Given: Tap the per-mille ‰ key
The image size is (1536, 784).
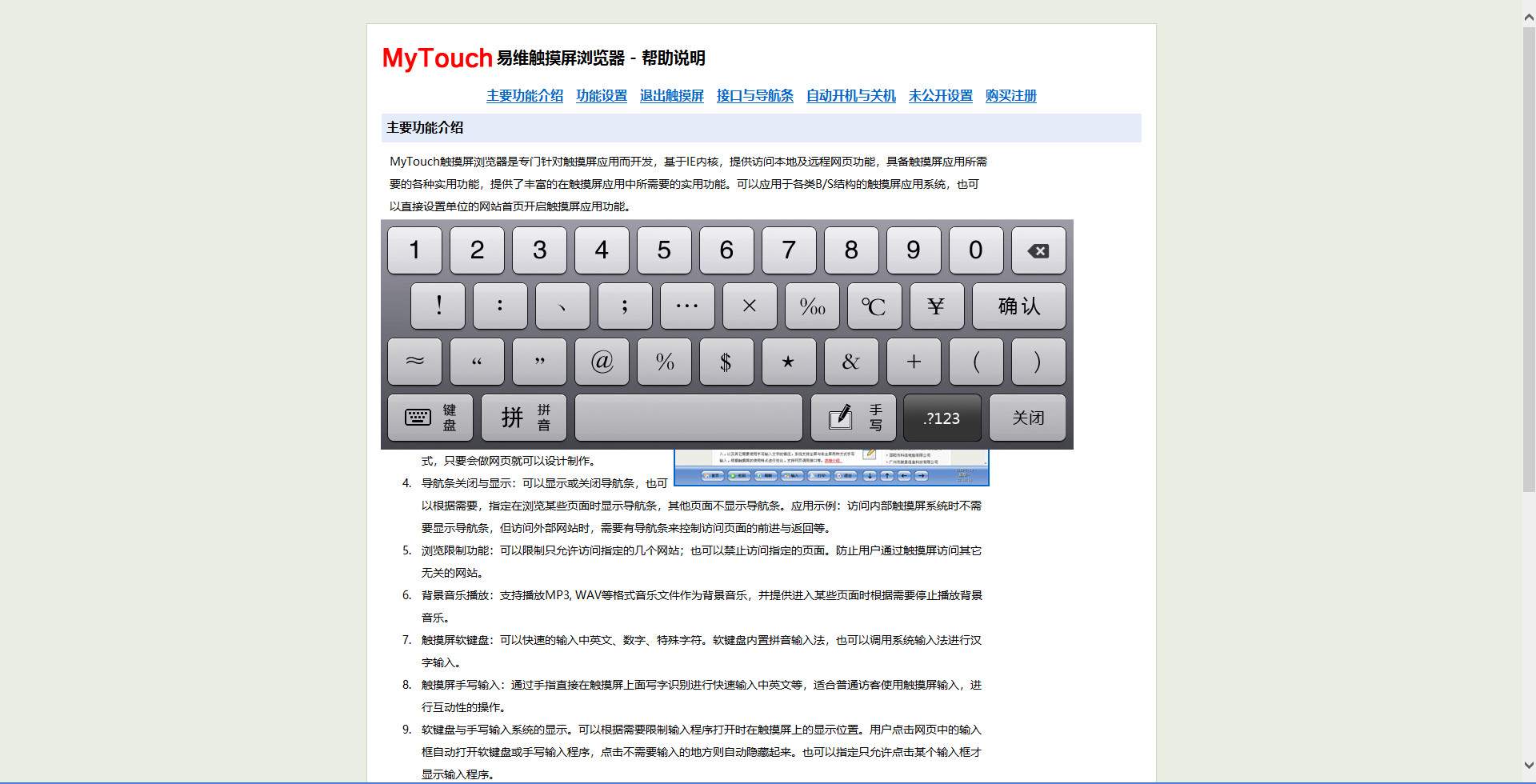Looking at the screenshot, I should [x=812, y=306].
